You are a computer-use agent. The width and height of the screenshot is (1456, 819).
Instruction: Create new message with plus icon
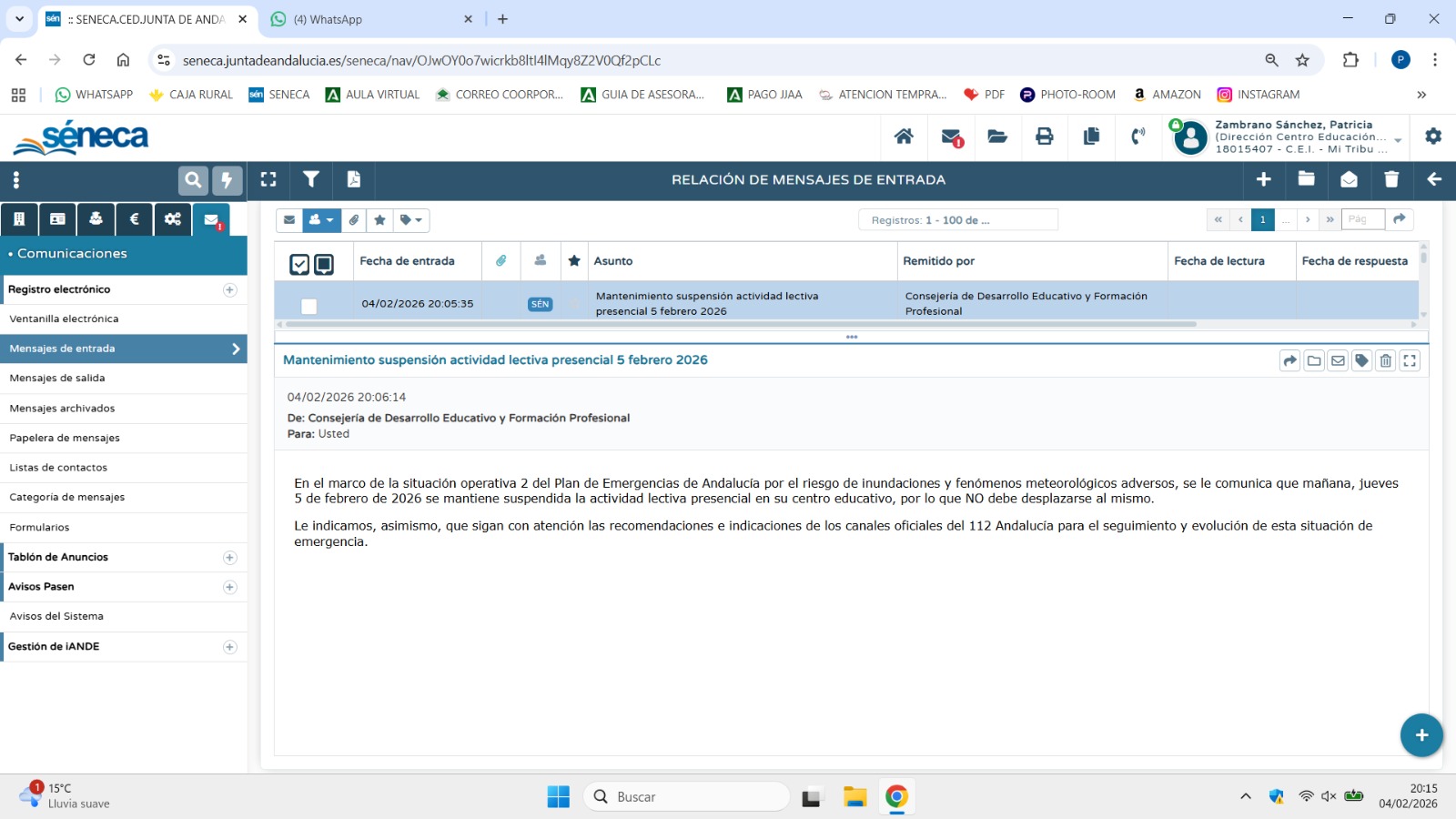[x=1264, y=180]
